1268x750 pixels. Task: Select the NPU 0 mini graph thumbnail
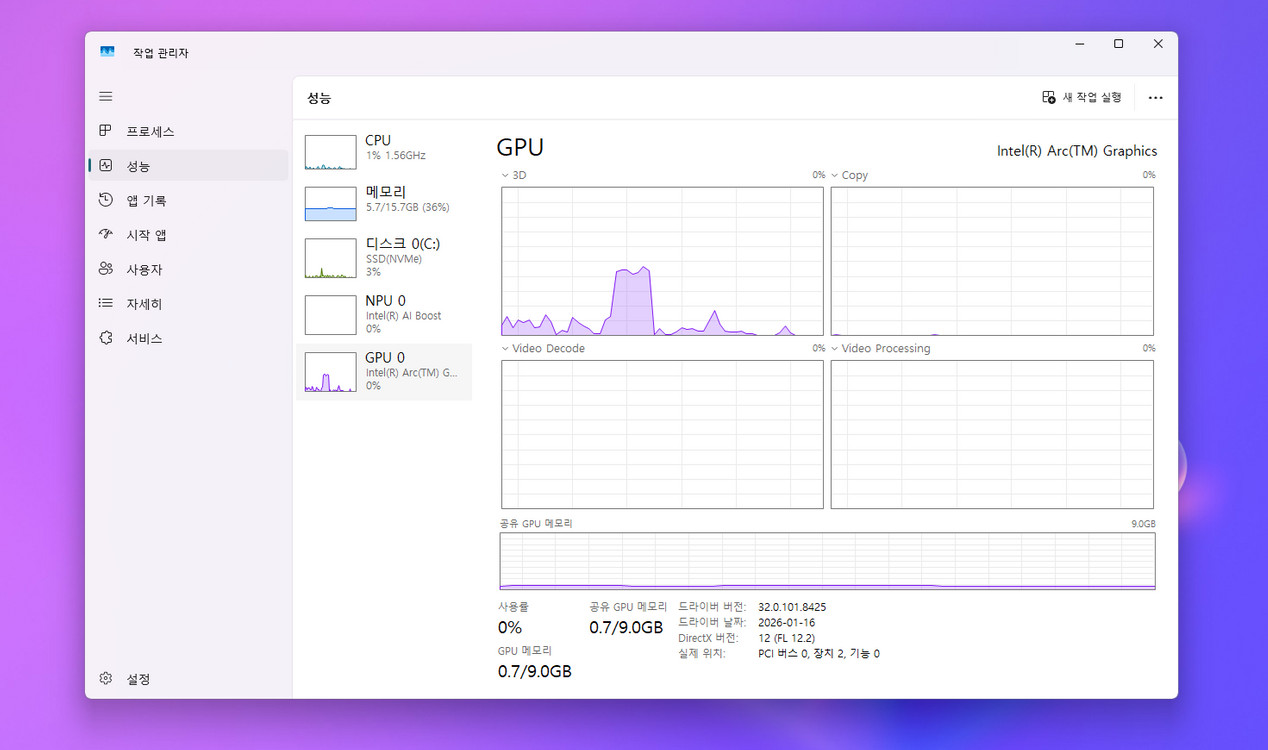[330, 315]
